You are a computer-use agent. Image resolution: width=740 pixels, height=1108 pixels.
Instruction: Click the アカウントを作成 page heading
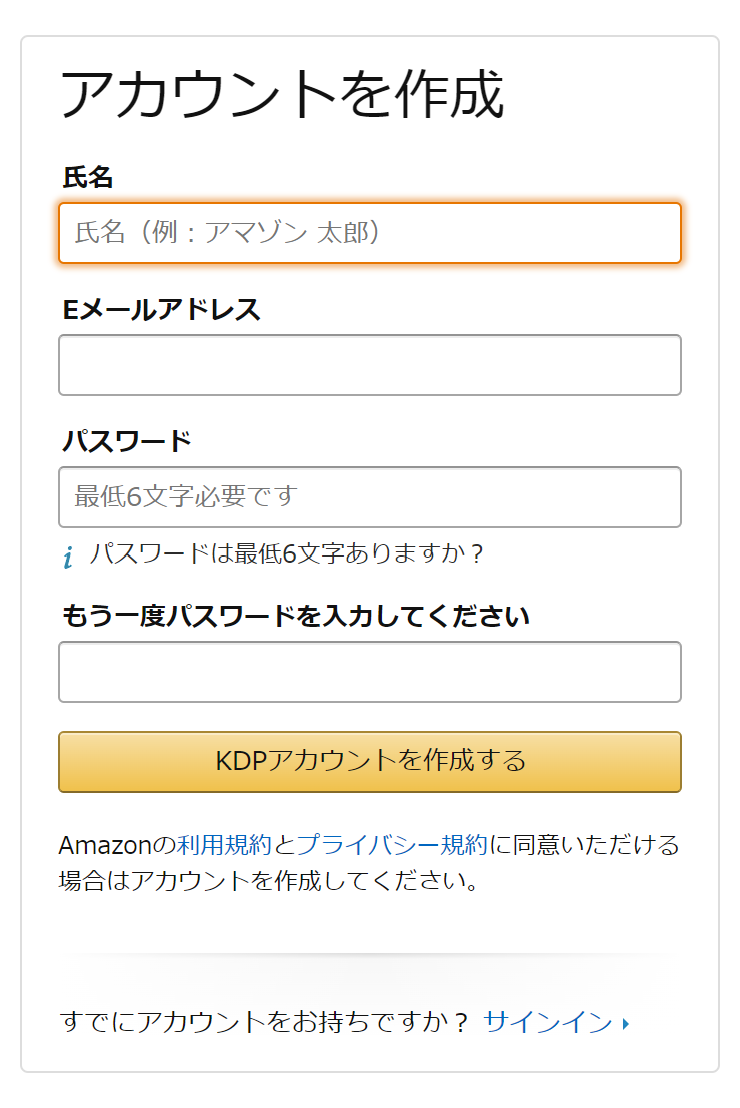pyautogui.click(x=282, y=94)
